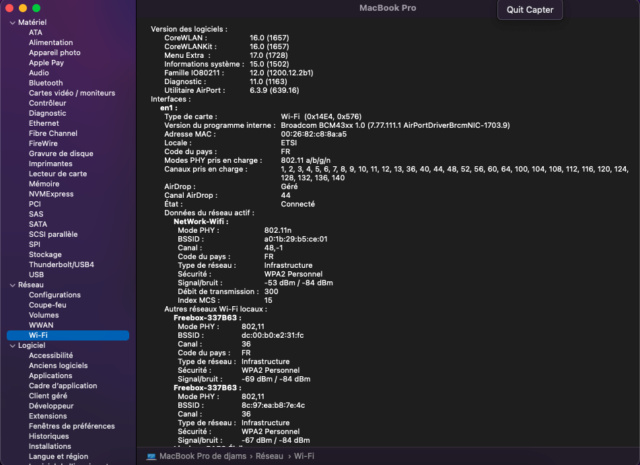Select Fibre Channel sidebar item
This screenshot has height=465, width=640.
[53, 133]
